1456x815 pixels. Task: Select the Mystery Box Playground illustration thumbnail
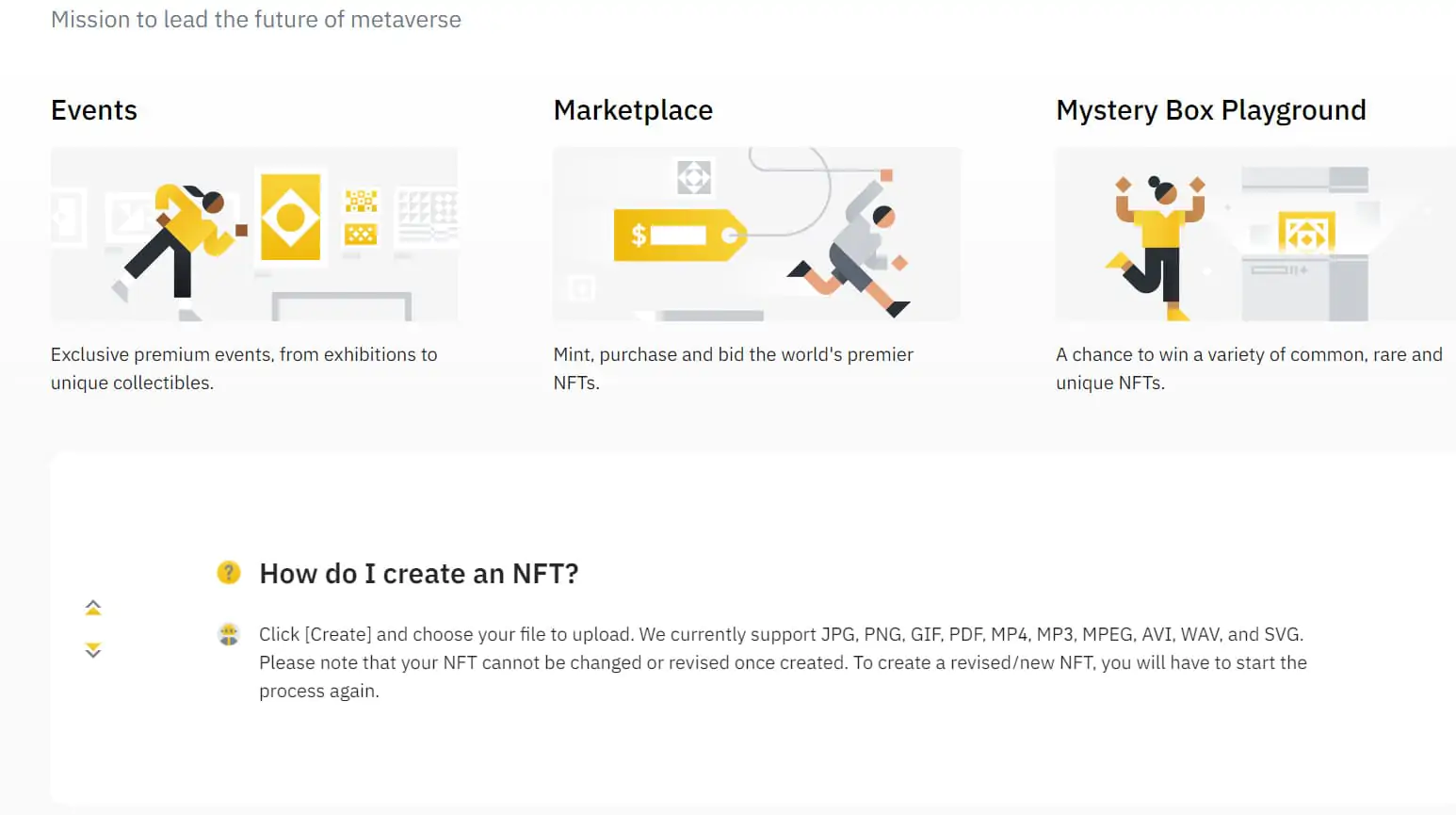1255,234
